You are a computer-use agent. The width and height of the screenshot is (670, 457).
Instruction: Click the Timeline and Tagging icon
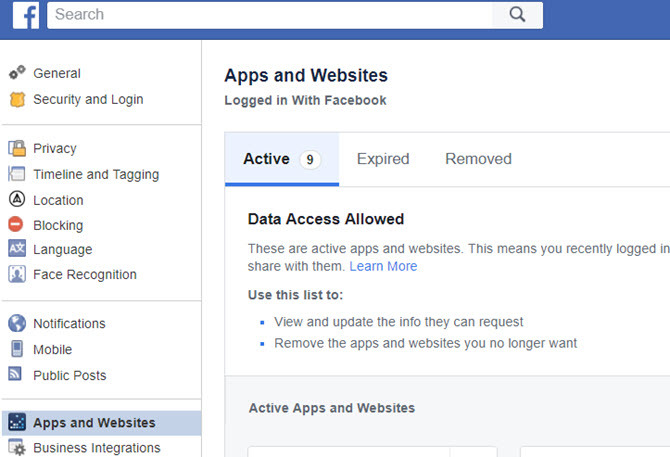point(17,174)
